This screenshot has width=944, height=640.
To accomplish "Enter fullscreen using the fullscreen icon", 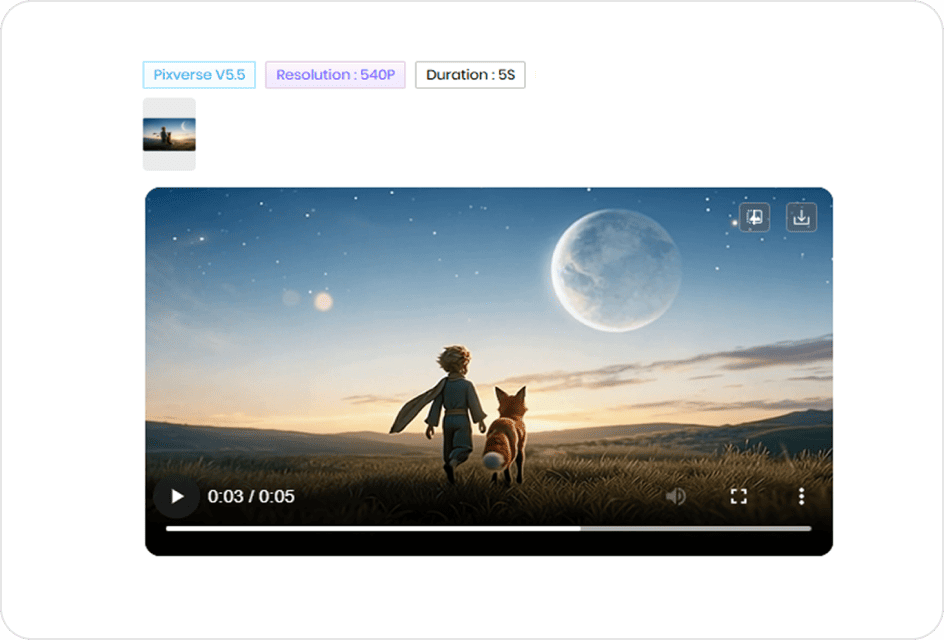I will [x=739, y=496].
